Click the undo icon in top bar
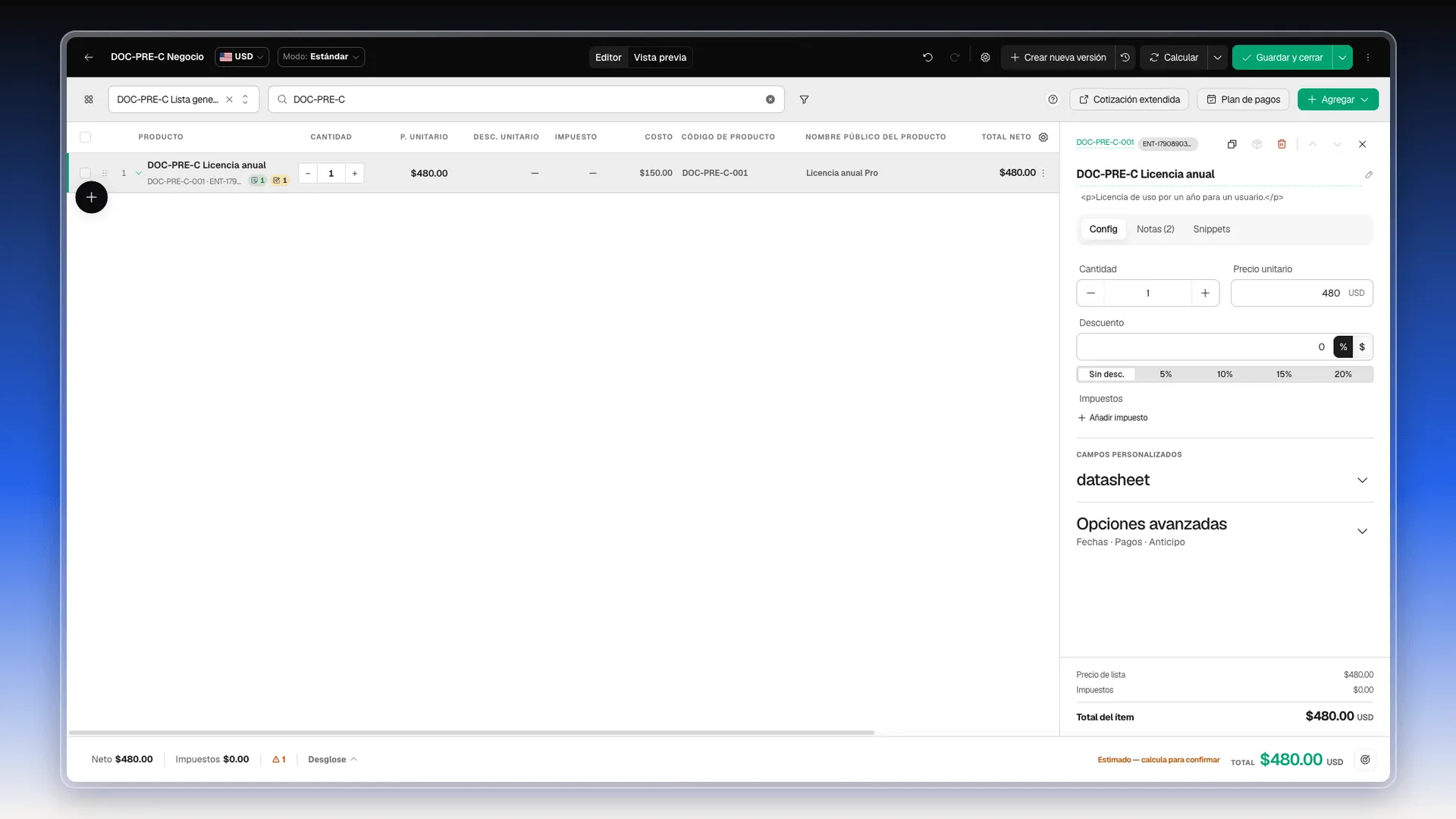The image size is (1456, 819). point(927,57)
